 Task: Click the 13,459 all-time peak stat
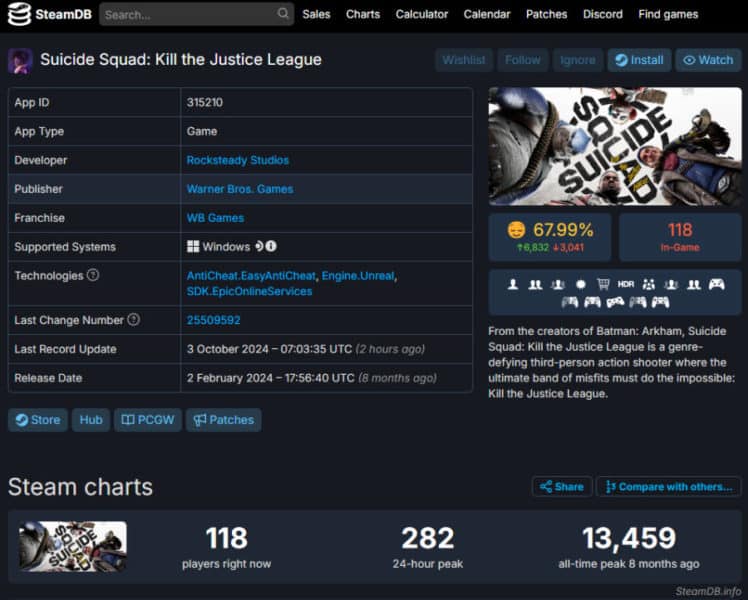tap(629, 547)
